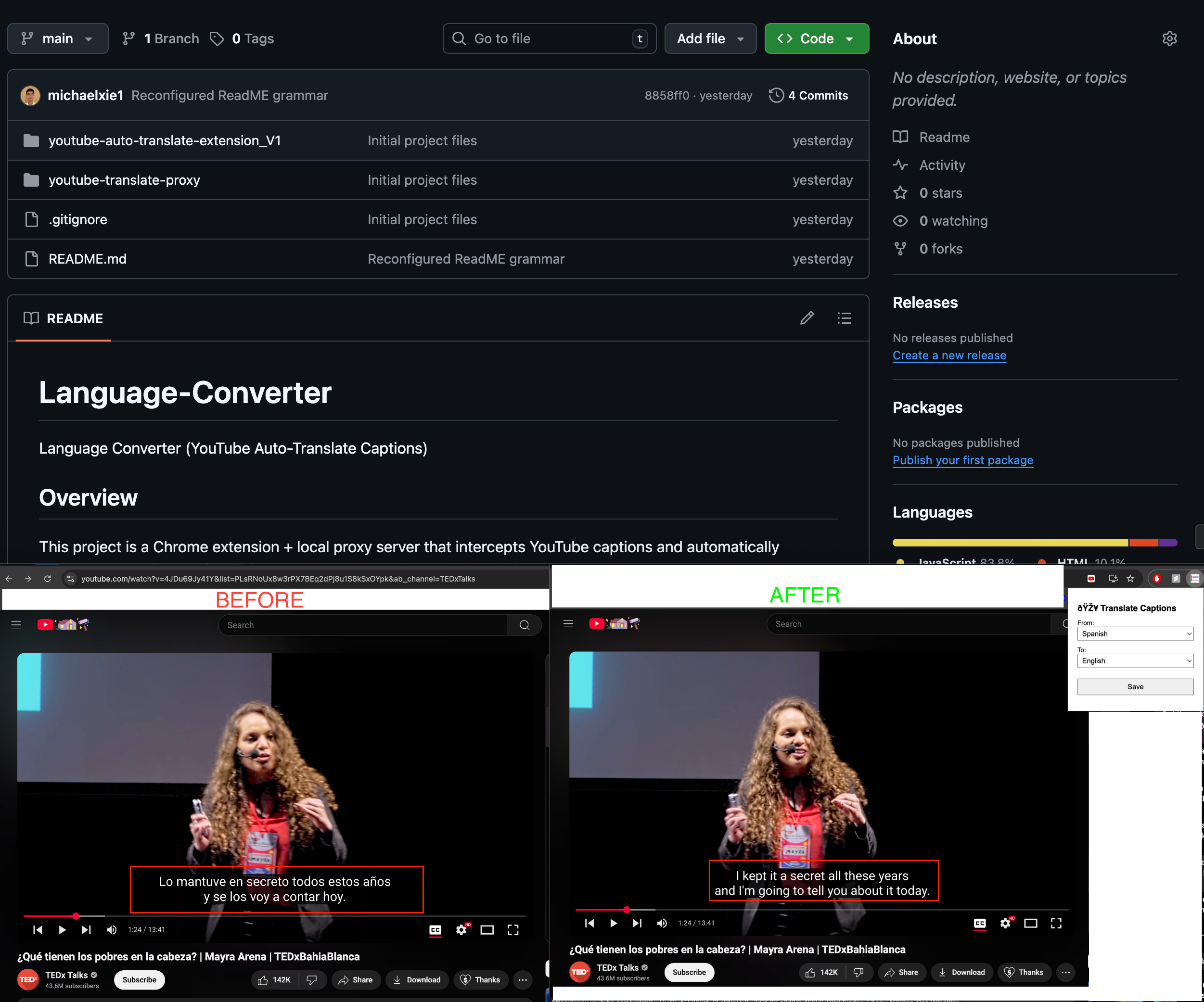Open the Activity link in About
Screen dimensions: 1204x1002
coord(929,165)
